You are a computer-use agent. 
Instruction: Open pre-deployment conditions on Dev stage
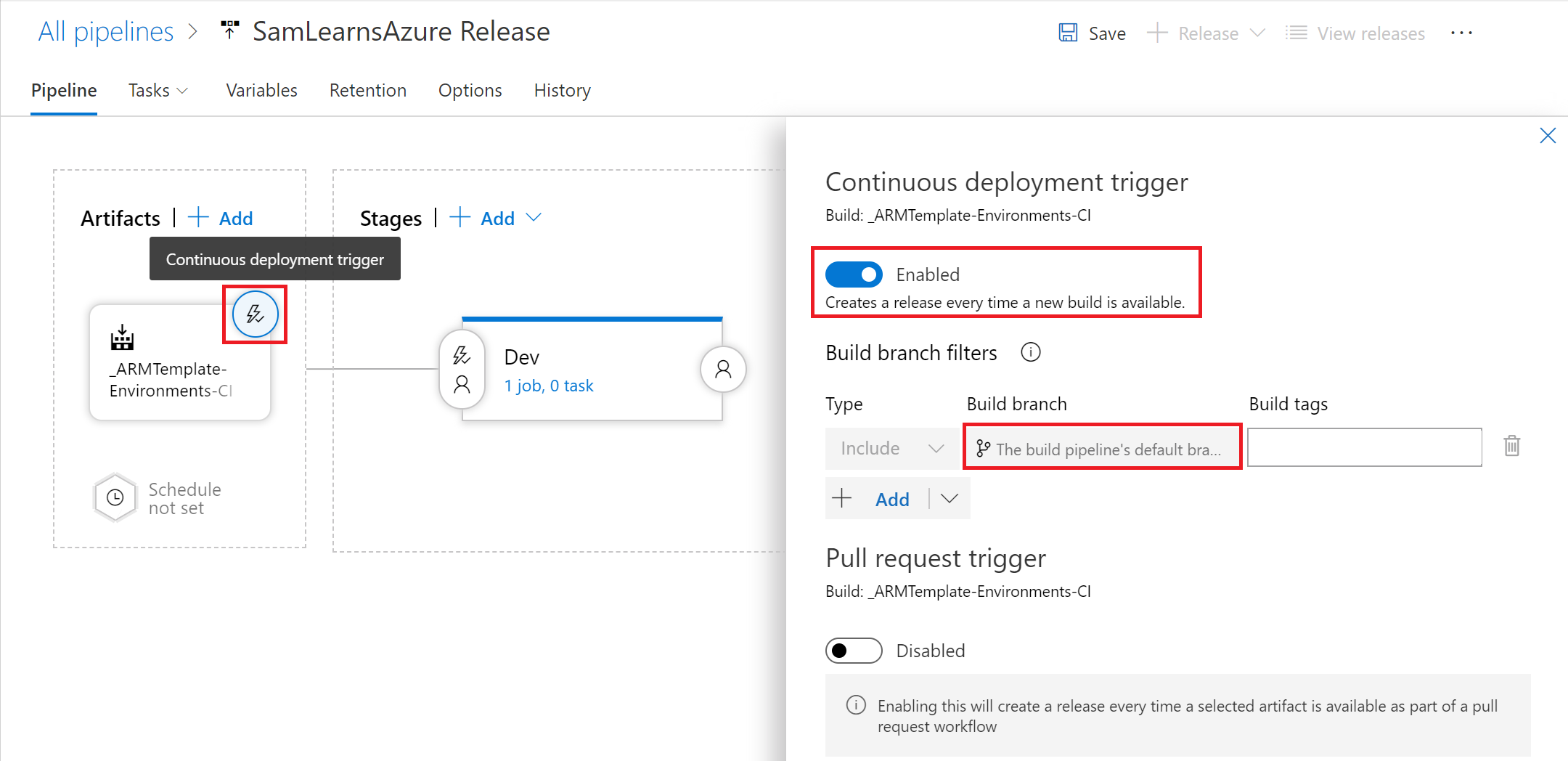point(462,370)
